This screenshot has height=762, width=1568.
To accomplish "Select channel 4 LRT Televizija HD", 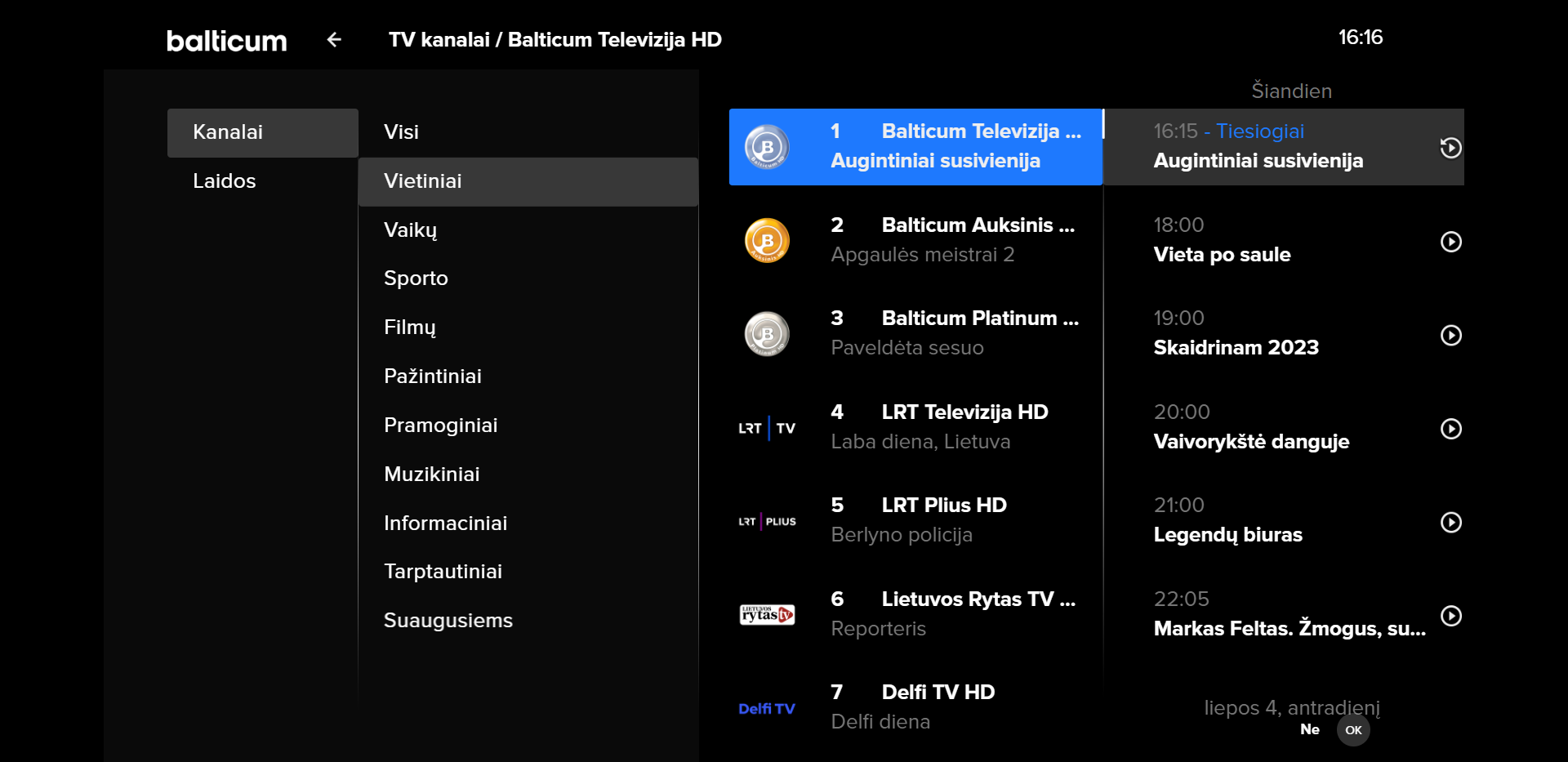I will (x=915, y=428).
